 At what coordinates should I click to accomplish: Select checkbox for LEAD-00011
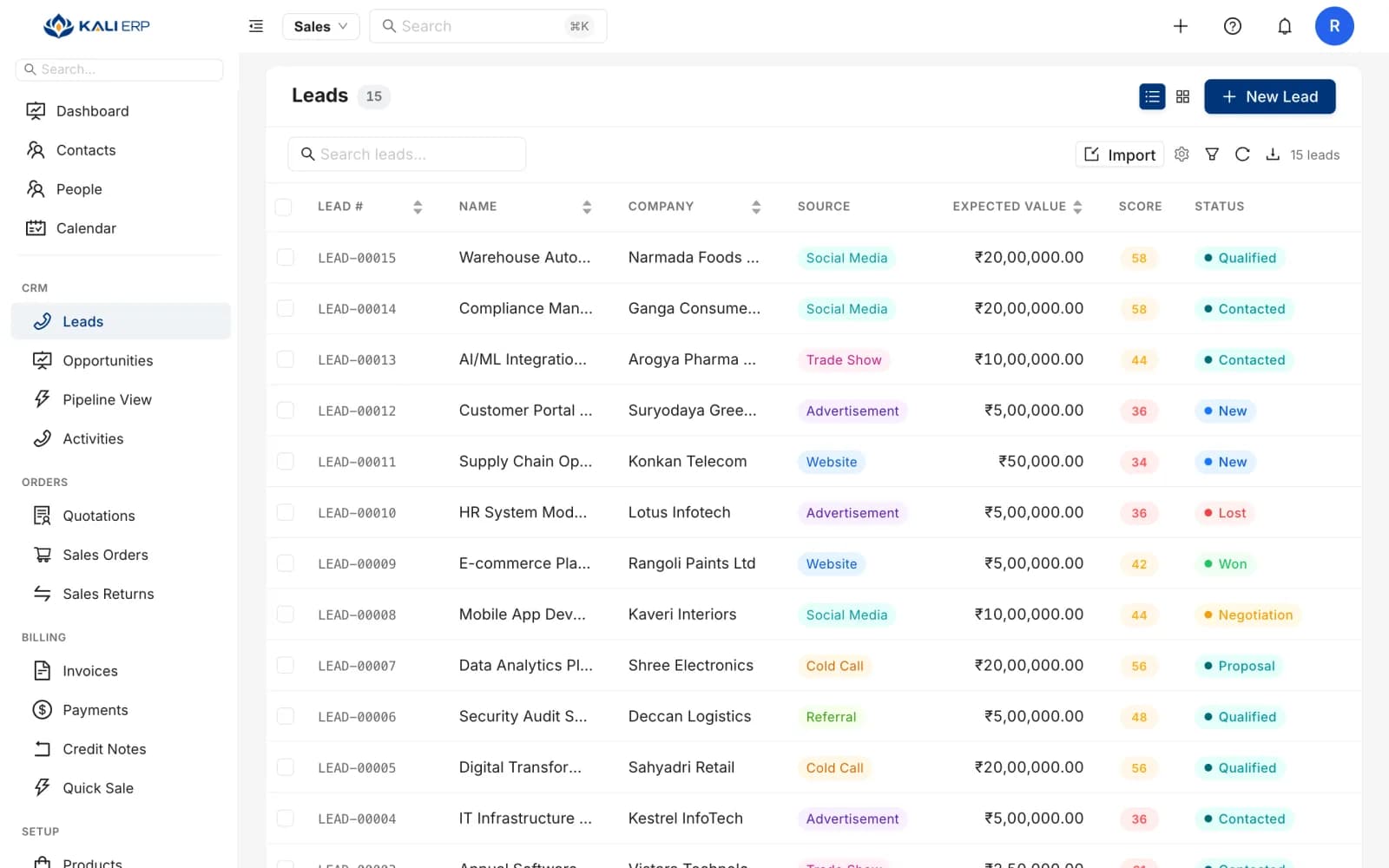tap(285, 462)
